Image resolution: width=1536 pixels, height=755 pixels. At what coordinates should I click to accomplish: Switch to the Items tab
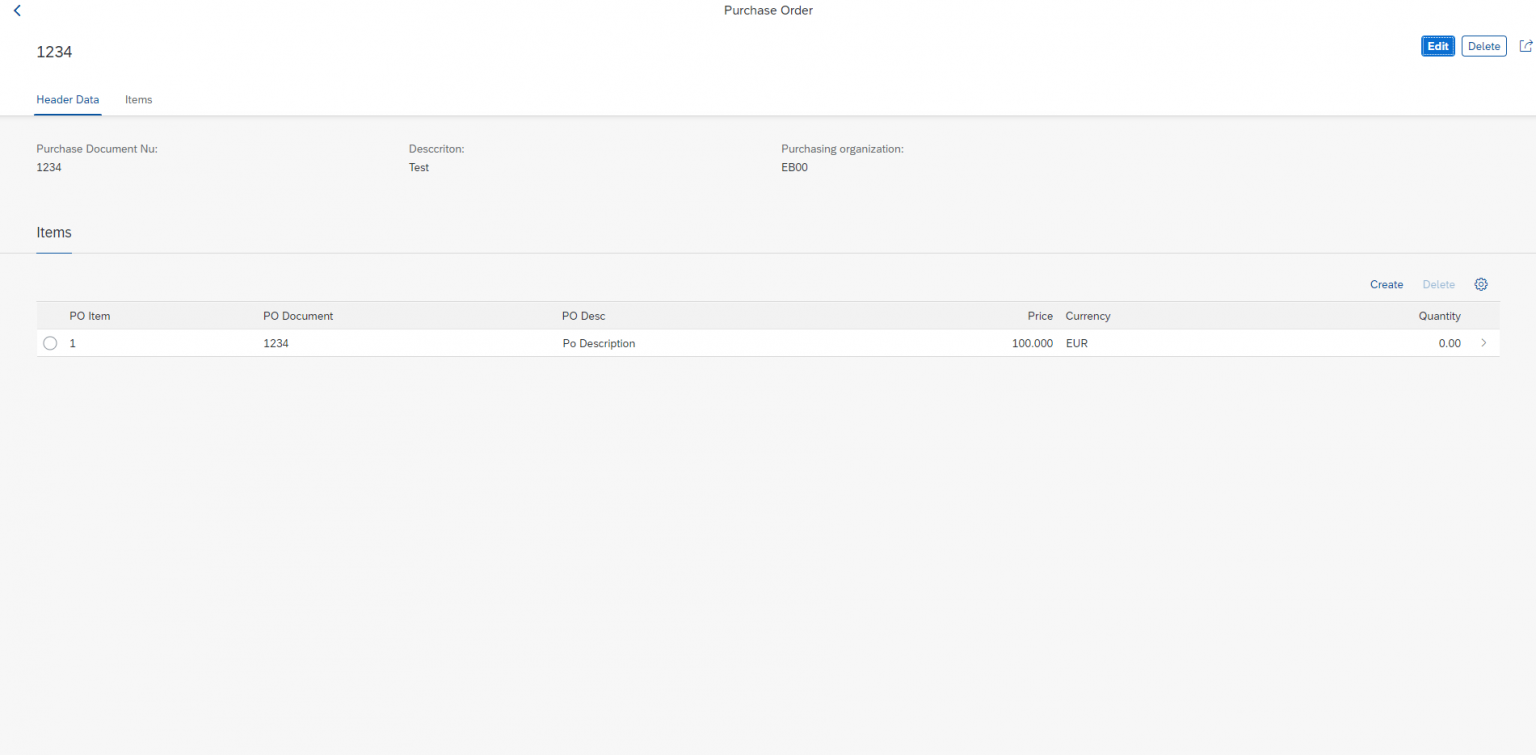[138, 99]
